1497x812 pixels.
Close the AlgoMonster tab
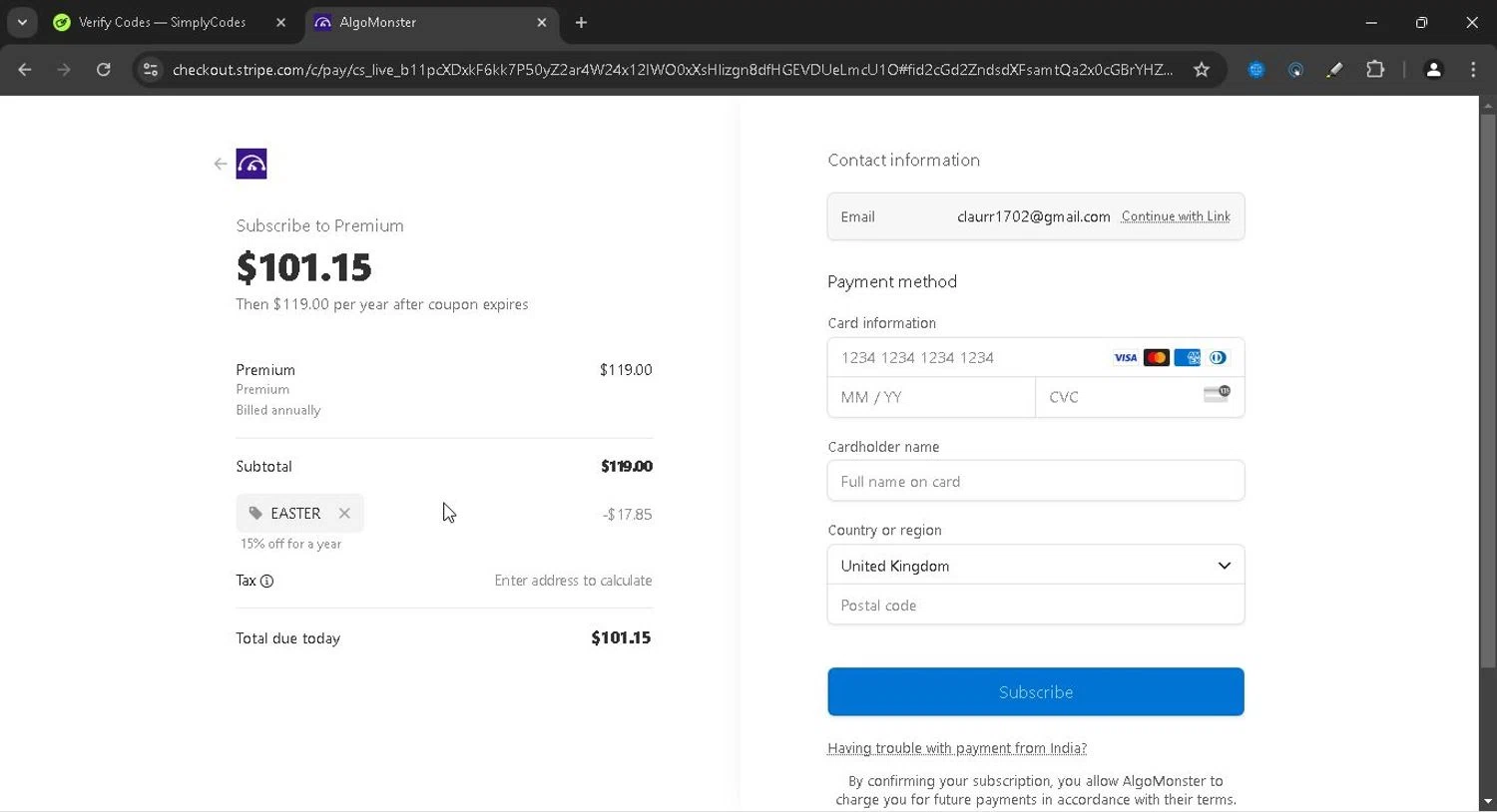coord(542,22)
